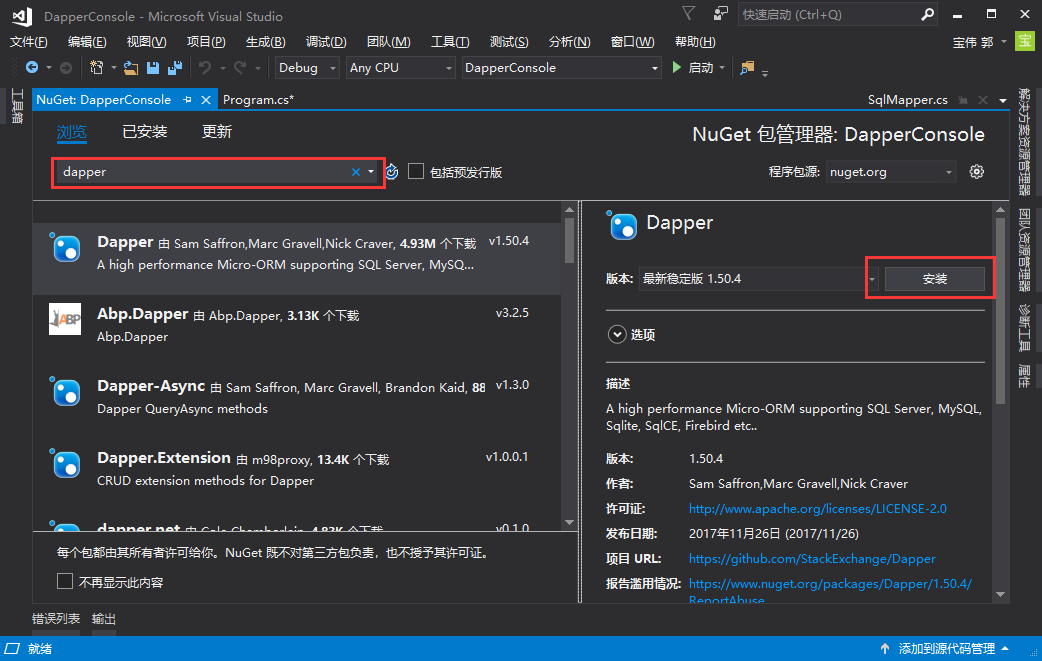This screenshot has width=1042, height=661.
Task: Open the 解决方案资源管理器 side tab
Action: coord(1025,142)
